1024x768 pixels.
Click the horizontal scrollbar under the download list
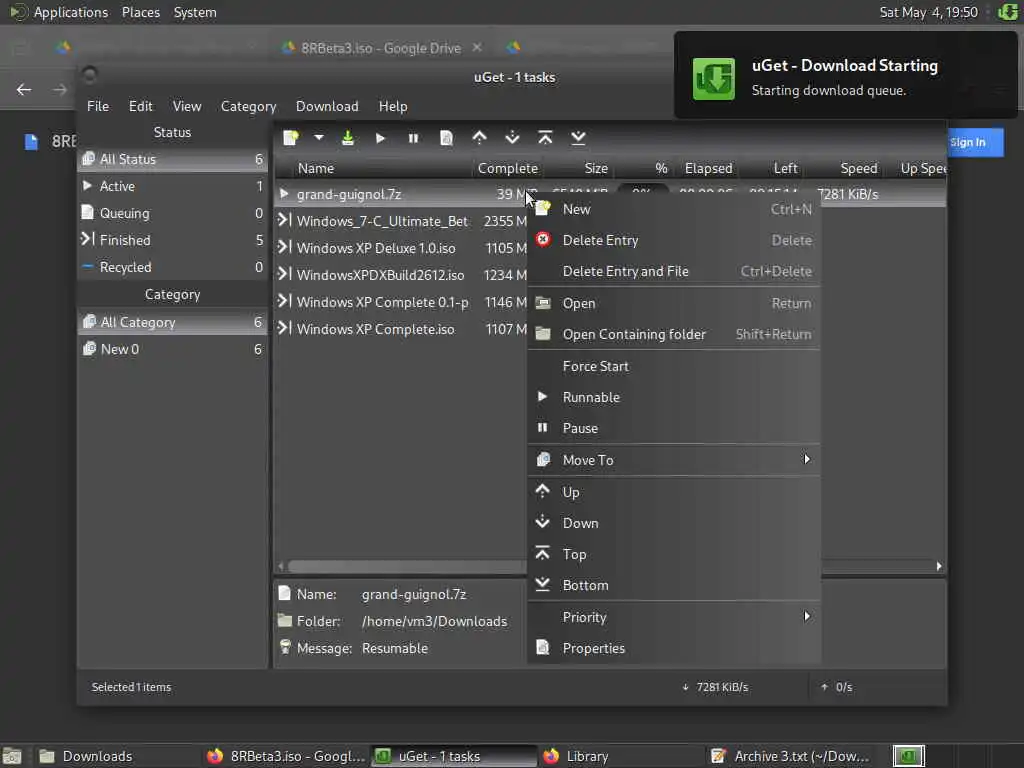407,566
